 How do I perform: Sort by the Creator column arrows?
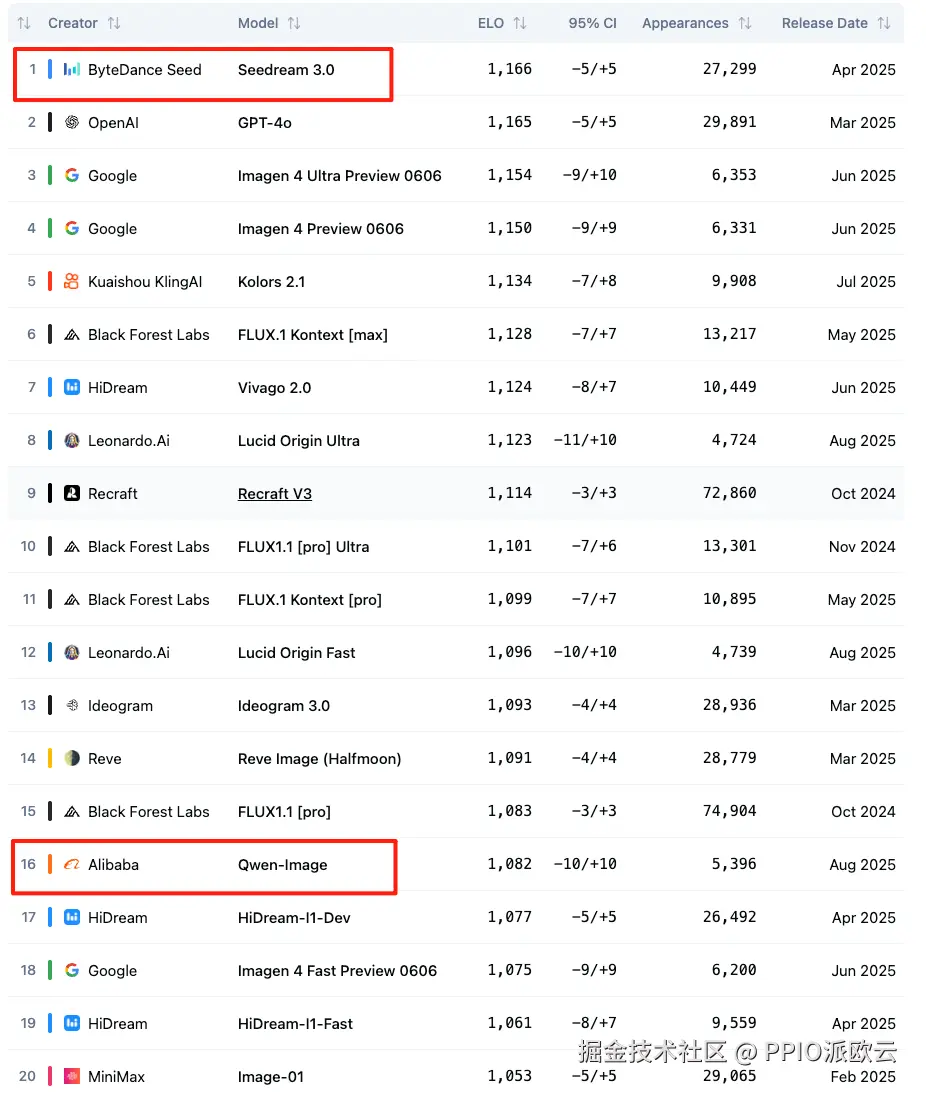pos(114,23)
